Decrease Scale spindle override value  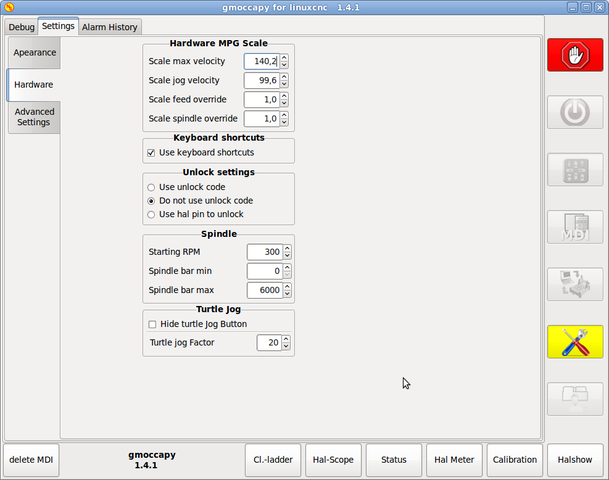click(284, 122)
